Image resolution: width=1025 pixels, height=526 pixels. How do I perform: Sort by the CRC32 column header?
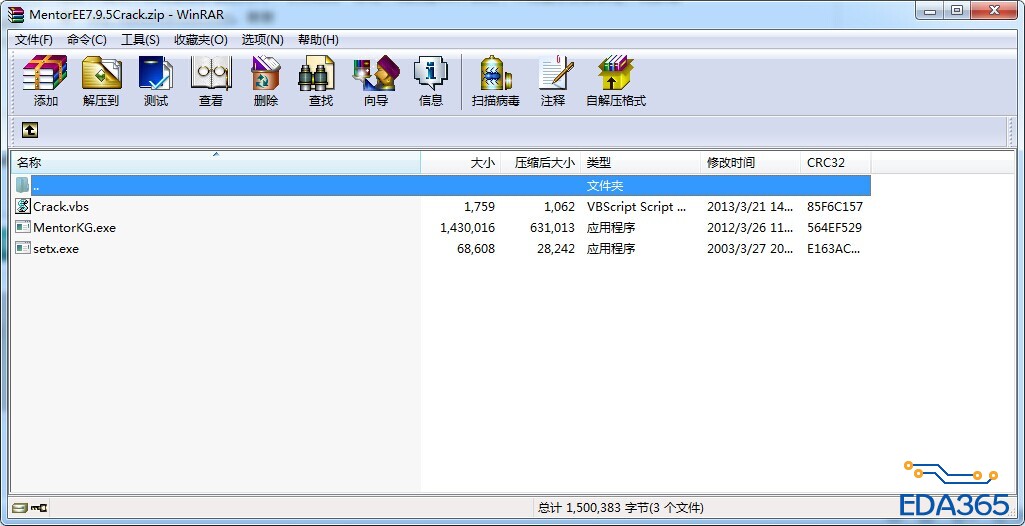pos(835,163)
